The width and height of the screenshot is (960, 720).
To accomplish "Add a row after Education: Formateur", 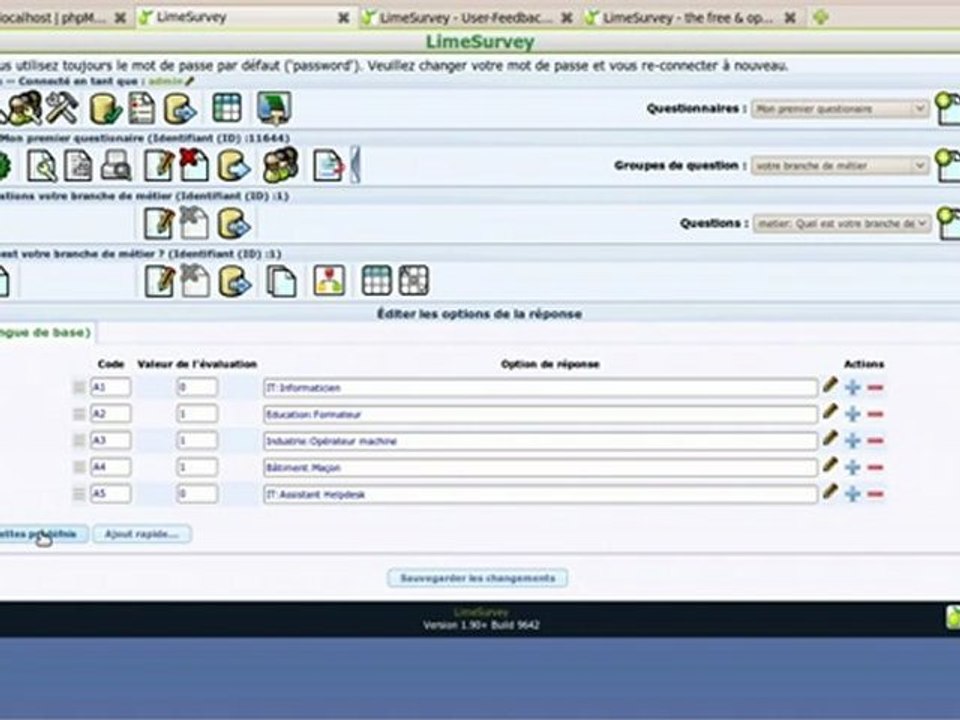I will click(852, 414).
